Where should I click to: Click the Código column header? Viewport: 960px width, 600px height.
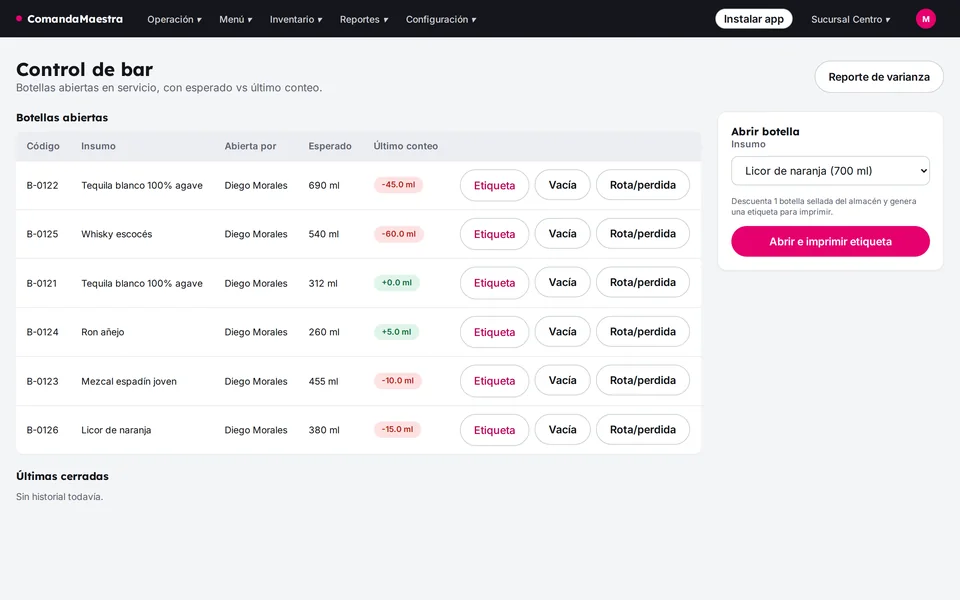click(43, 146)
